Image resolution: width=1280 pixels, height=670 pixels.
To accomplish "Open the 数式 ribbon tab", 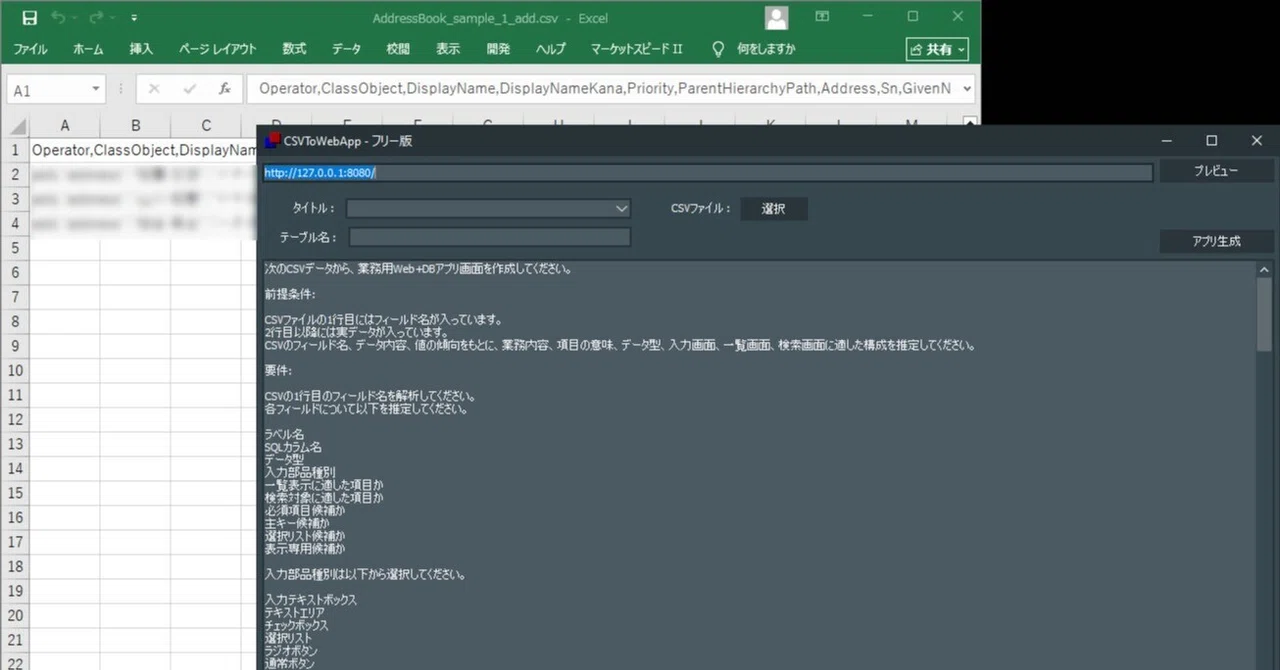I will coord(294,49).
